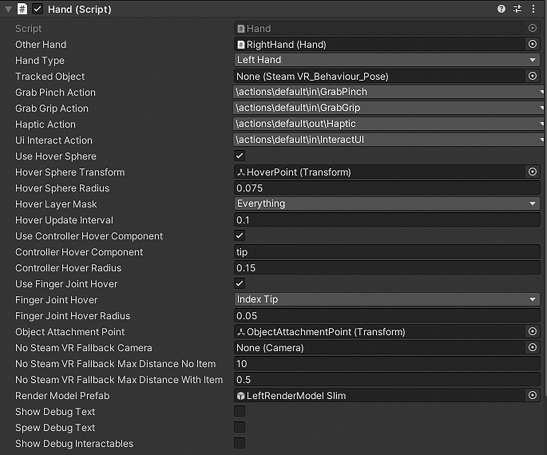Open the Hand component three-dot context menu
Viewport: 547px width, 455px height.
[x=533, y=9]
